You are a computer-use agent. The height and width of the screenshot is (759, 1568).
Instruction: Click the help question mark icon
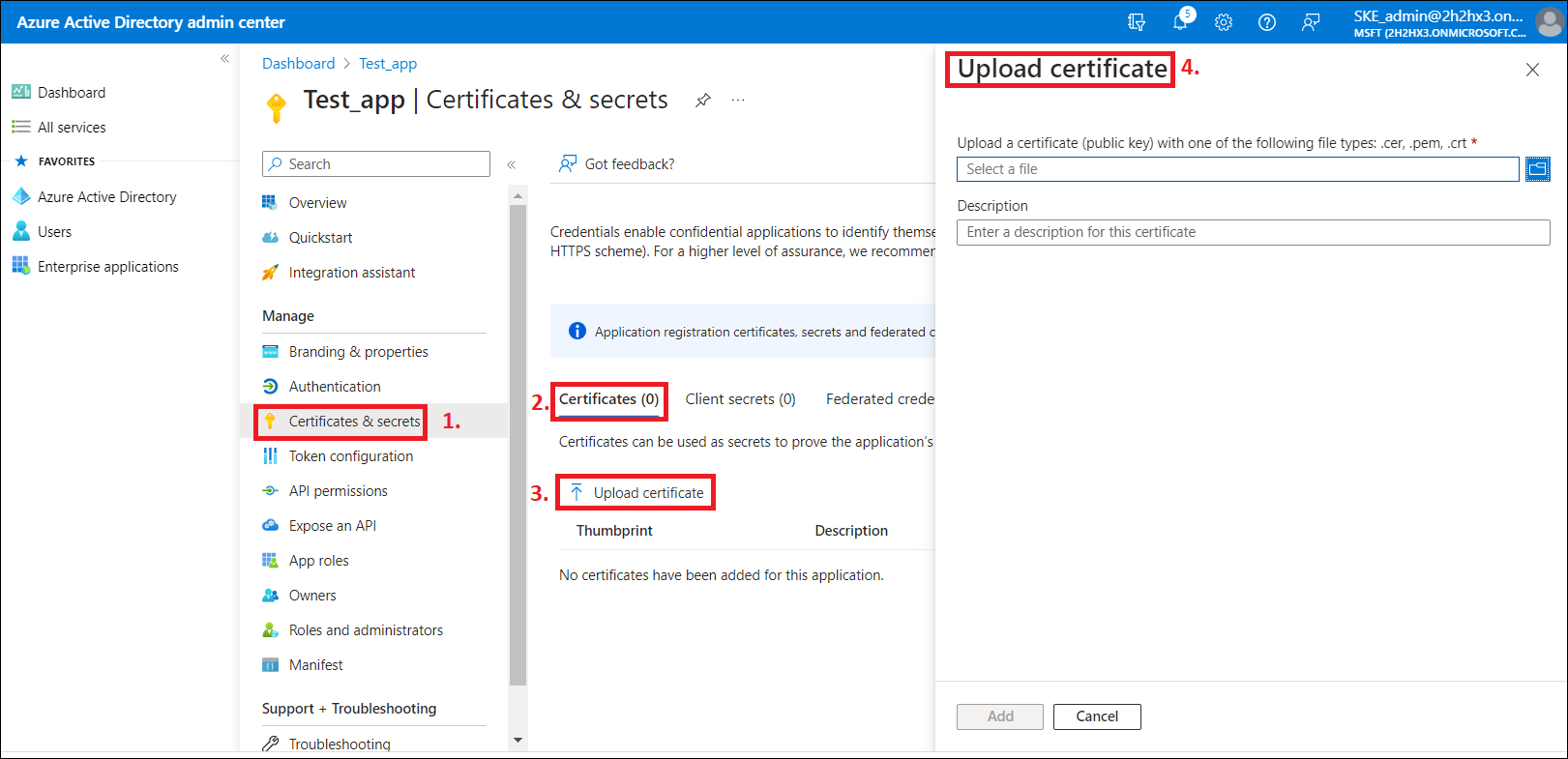1266,22
